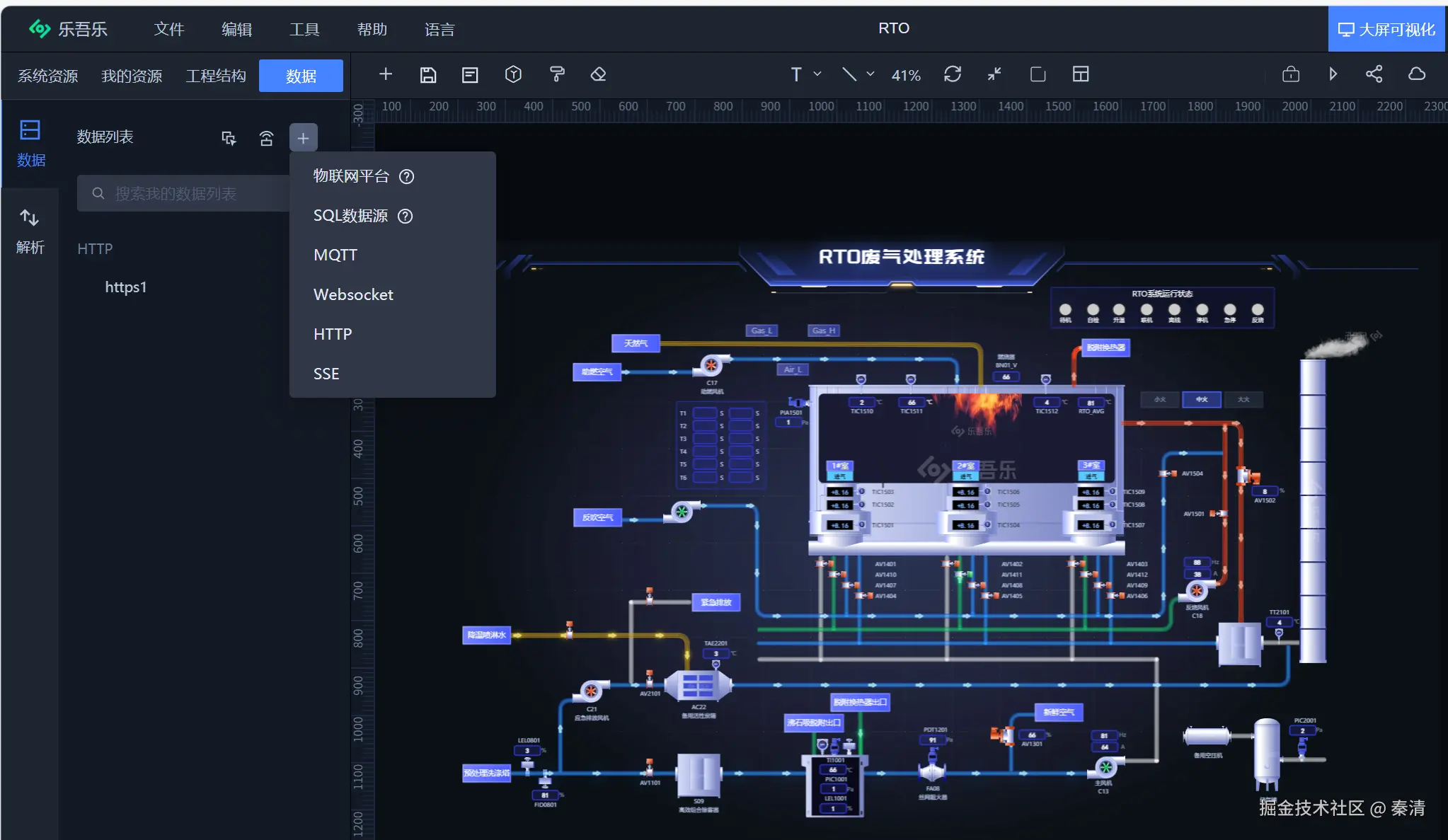Expand the line tool dropdown arrow

[870, 74]
